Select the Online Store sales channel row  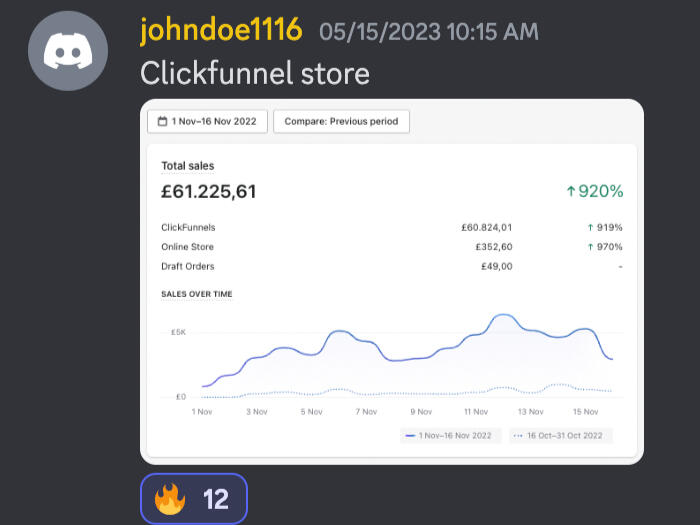[x=187, y=247]
